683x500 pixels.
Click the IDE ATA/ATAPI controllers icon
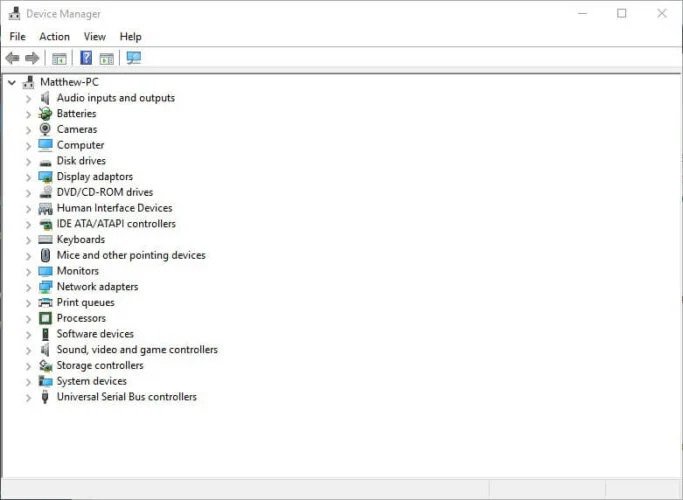coord(45,225)
